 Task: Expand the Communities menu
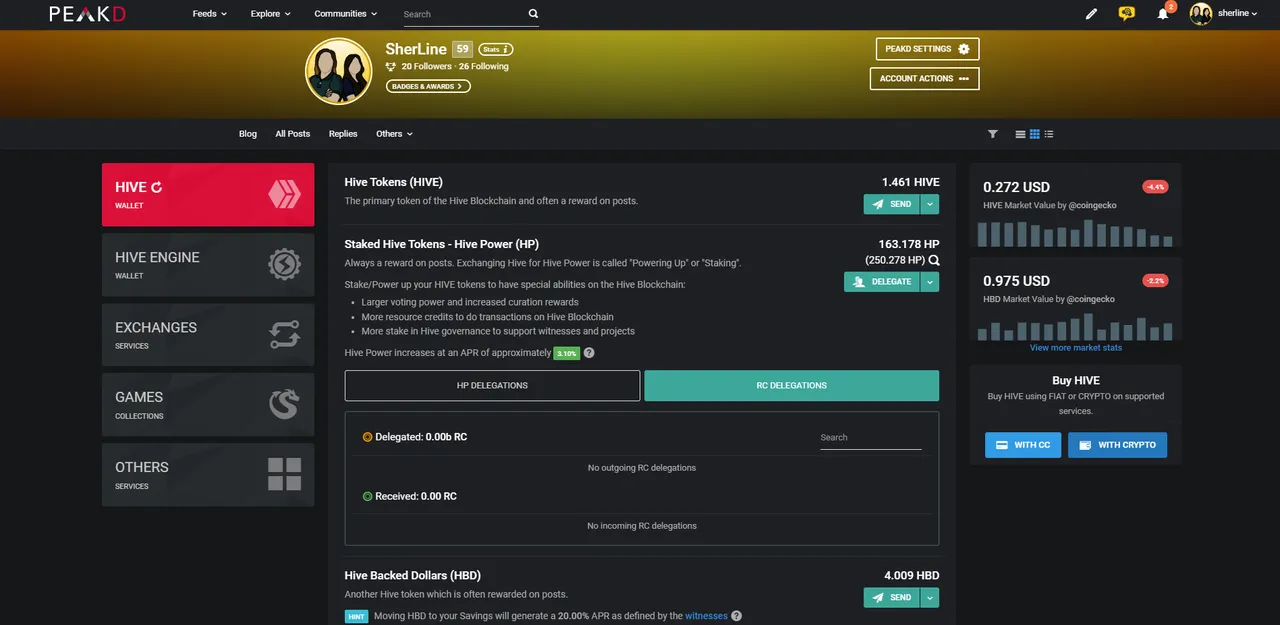coord(346,14)
